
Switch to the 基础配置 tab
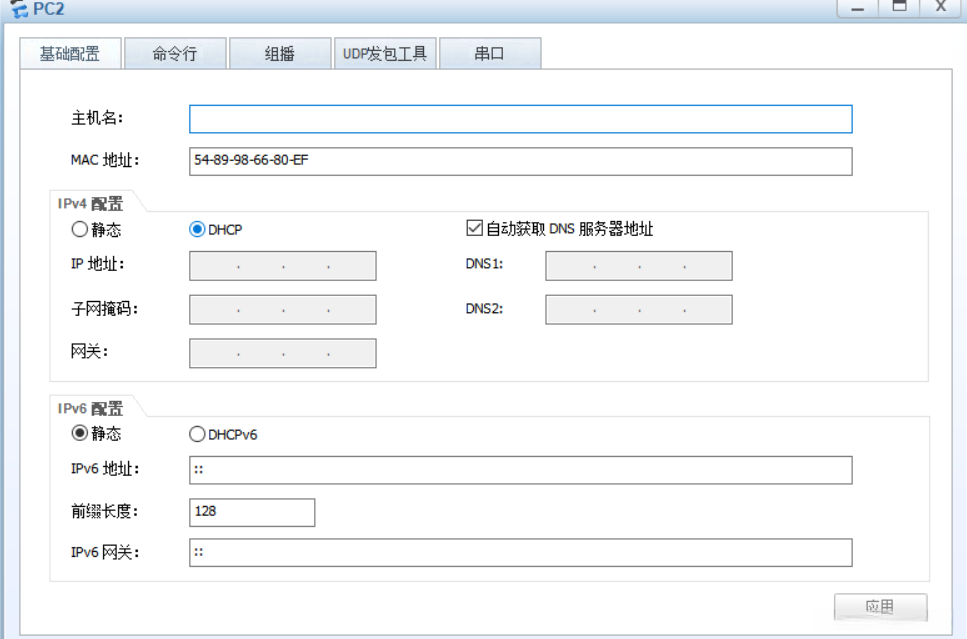(70, 54)
